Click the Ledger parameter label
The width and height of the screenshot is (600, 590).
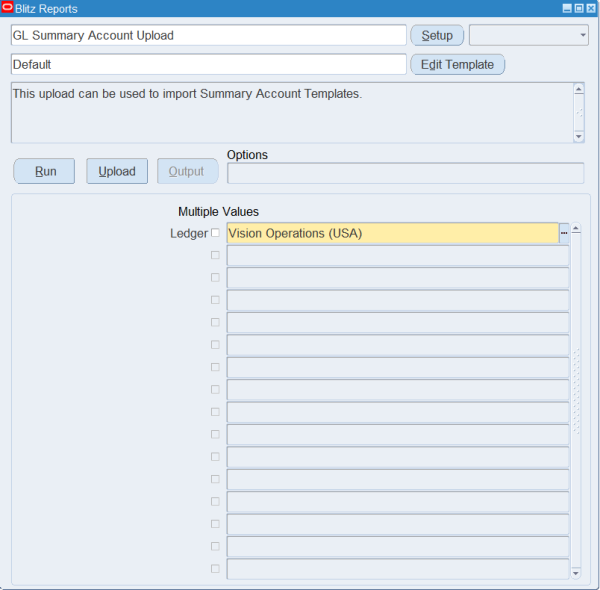point(189,233)
